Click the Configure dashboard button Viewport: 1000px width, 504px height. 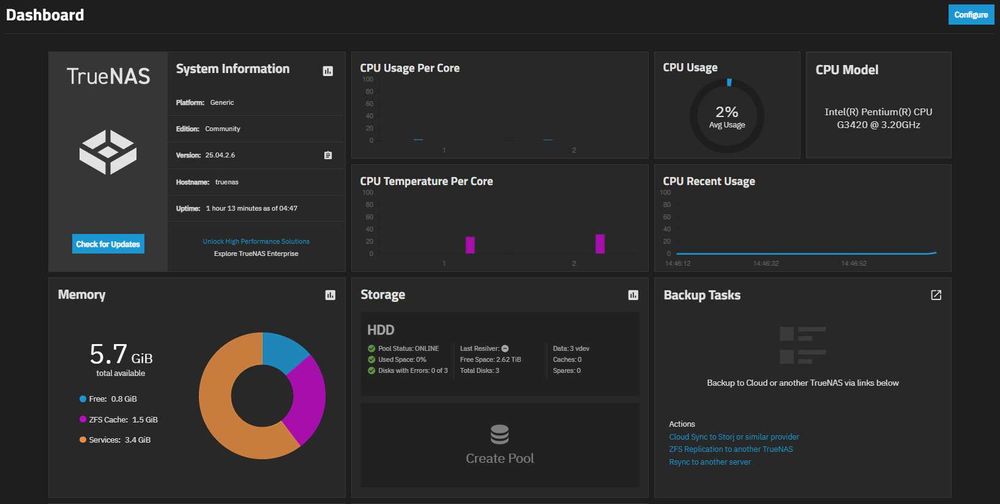click(971, 15)
